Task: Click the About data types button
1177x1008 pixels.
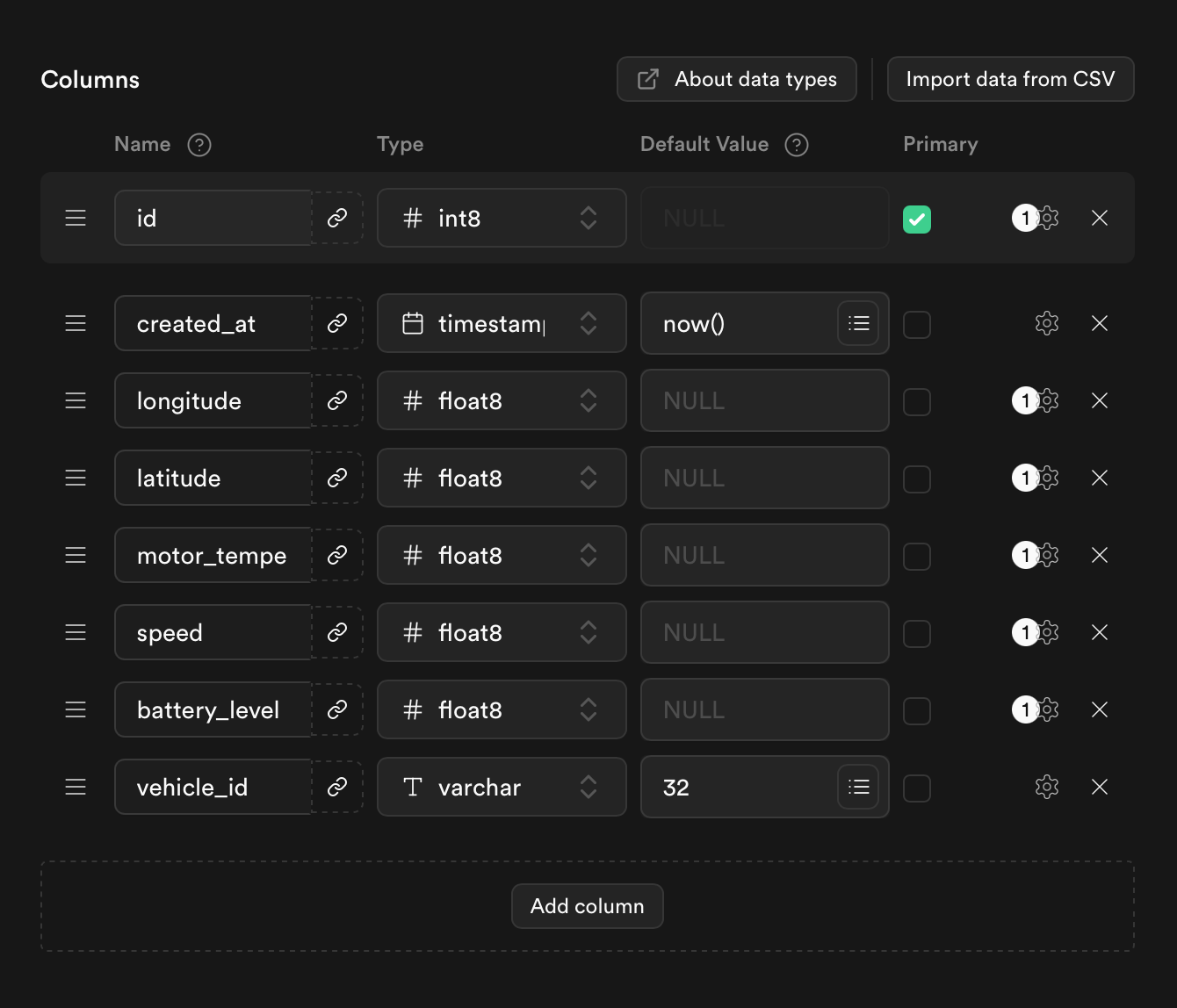Action: (736, 79)
